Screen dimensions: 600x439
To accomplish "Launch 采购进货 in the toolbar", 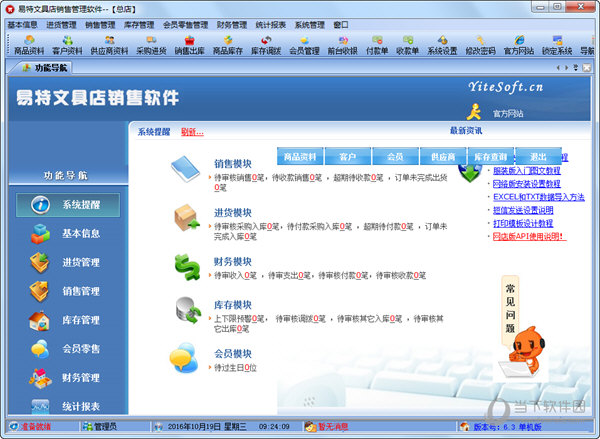I will point(151,45).
